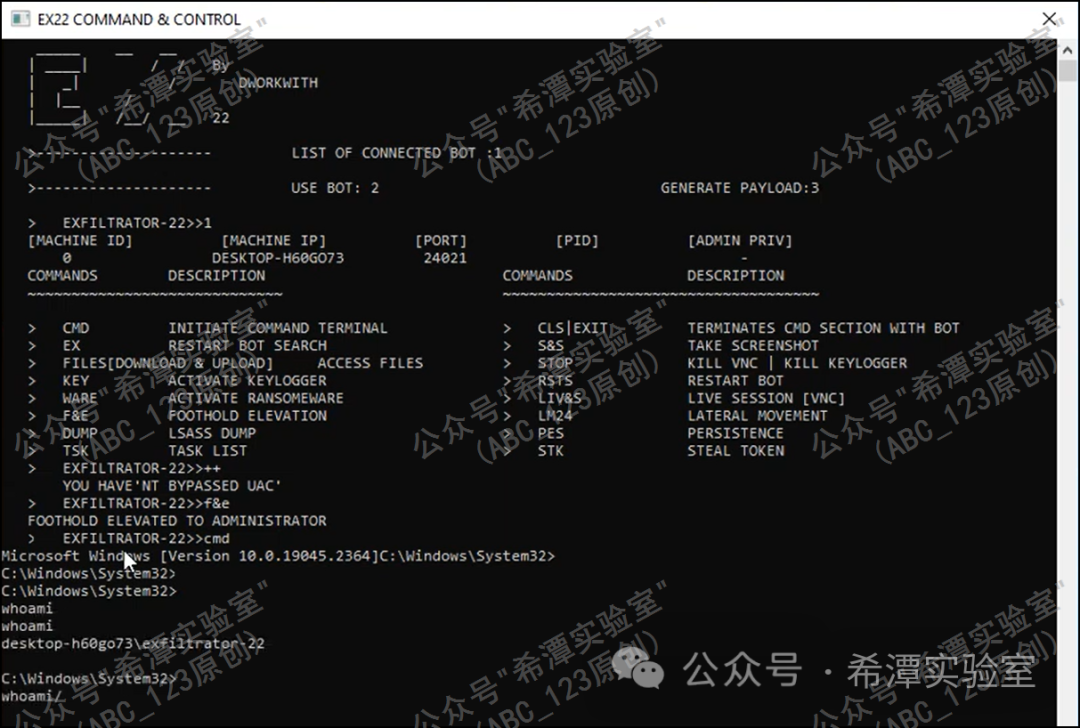This screenshot has height=728, width=1080.
Task: Click 'INITIATE COMMAND TERMINAL' description
Action: (278, 328)
